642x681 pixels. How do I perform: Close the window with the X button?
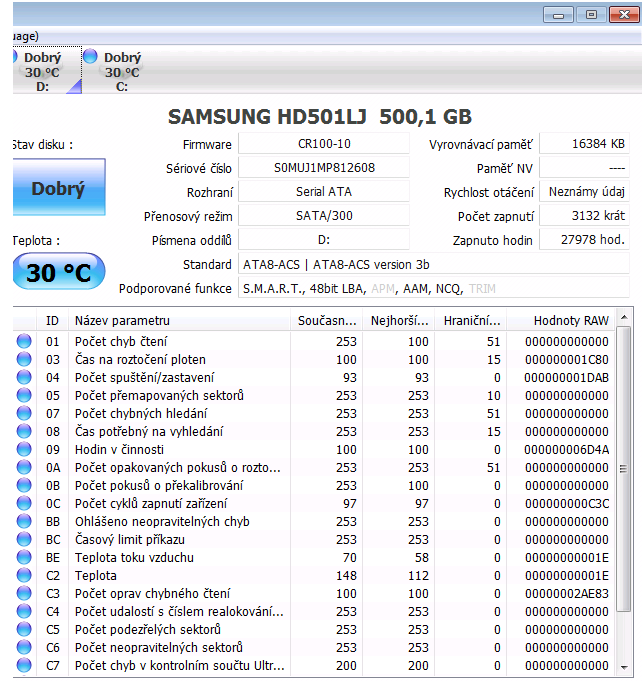click(x=625, y=15)
